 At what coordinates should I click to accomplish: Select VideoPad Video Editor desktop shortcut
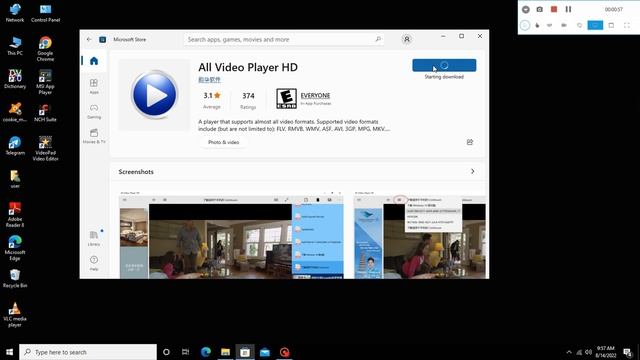(45, 148)
